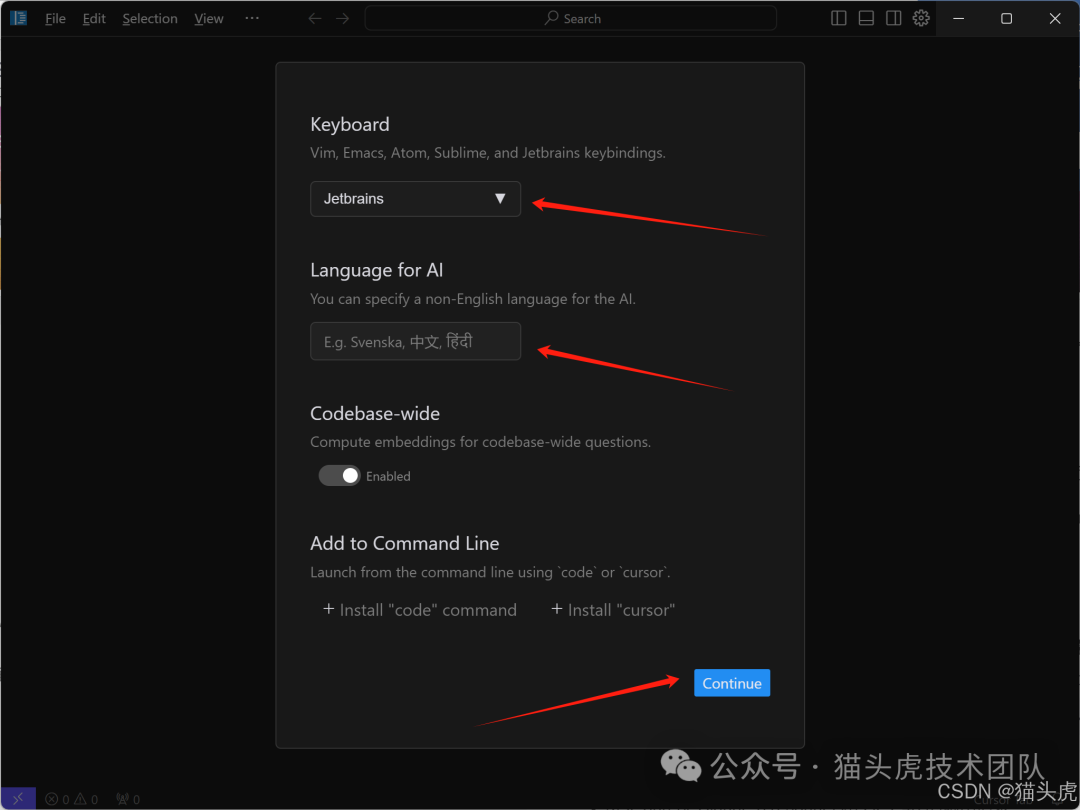Image resolution: width=1080 pixels, height=810 pixels.
Task: Toggle the primary sidebar layout icon
Action: 838,19
